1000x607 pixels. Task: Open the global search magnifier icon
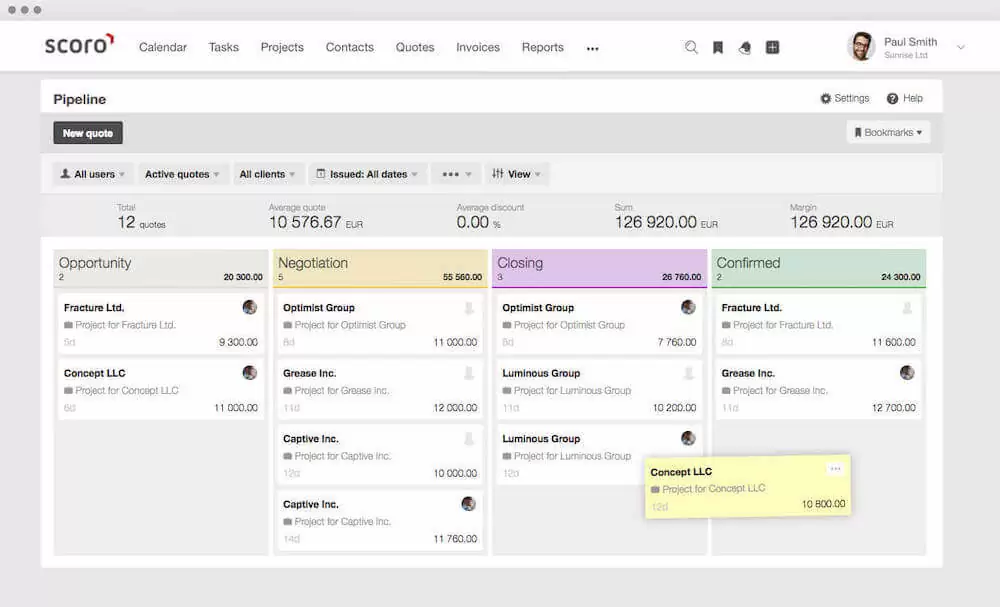click(691, 46)
